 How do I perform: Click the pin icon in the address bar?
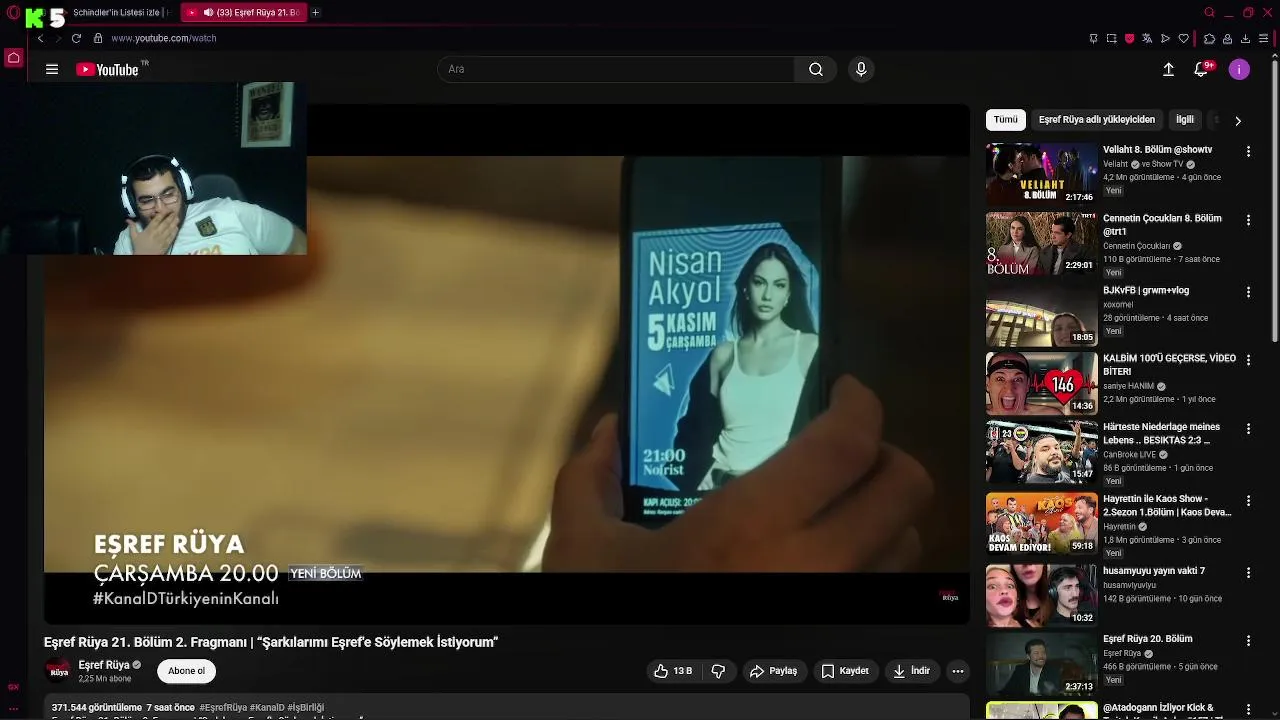pos(1093,38)
